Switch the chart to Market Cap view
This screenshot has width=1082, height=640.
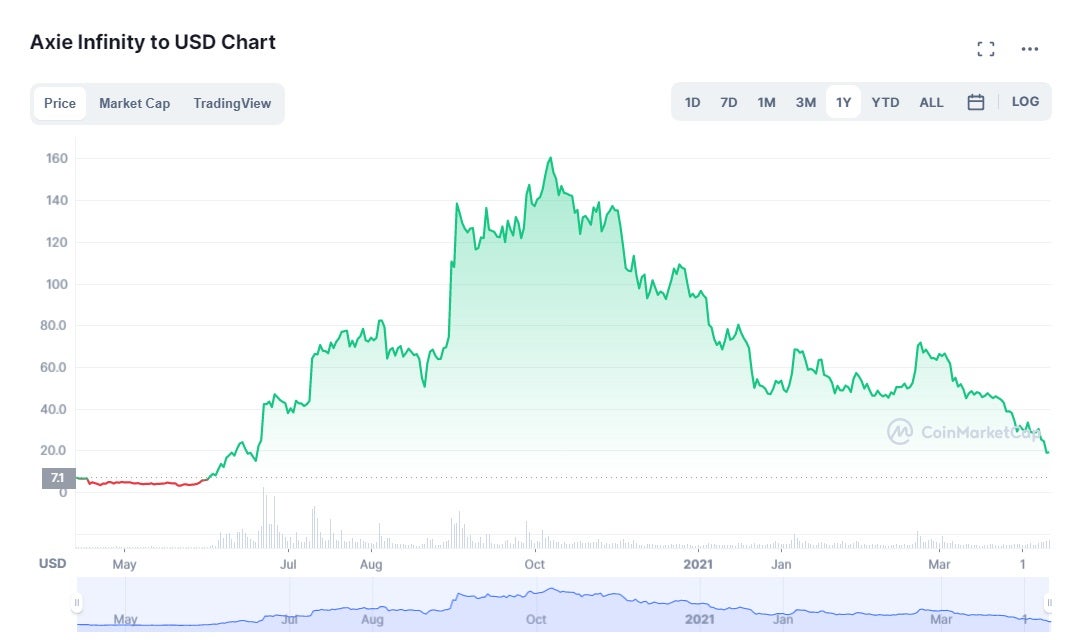(x=134, y=103)
